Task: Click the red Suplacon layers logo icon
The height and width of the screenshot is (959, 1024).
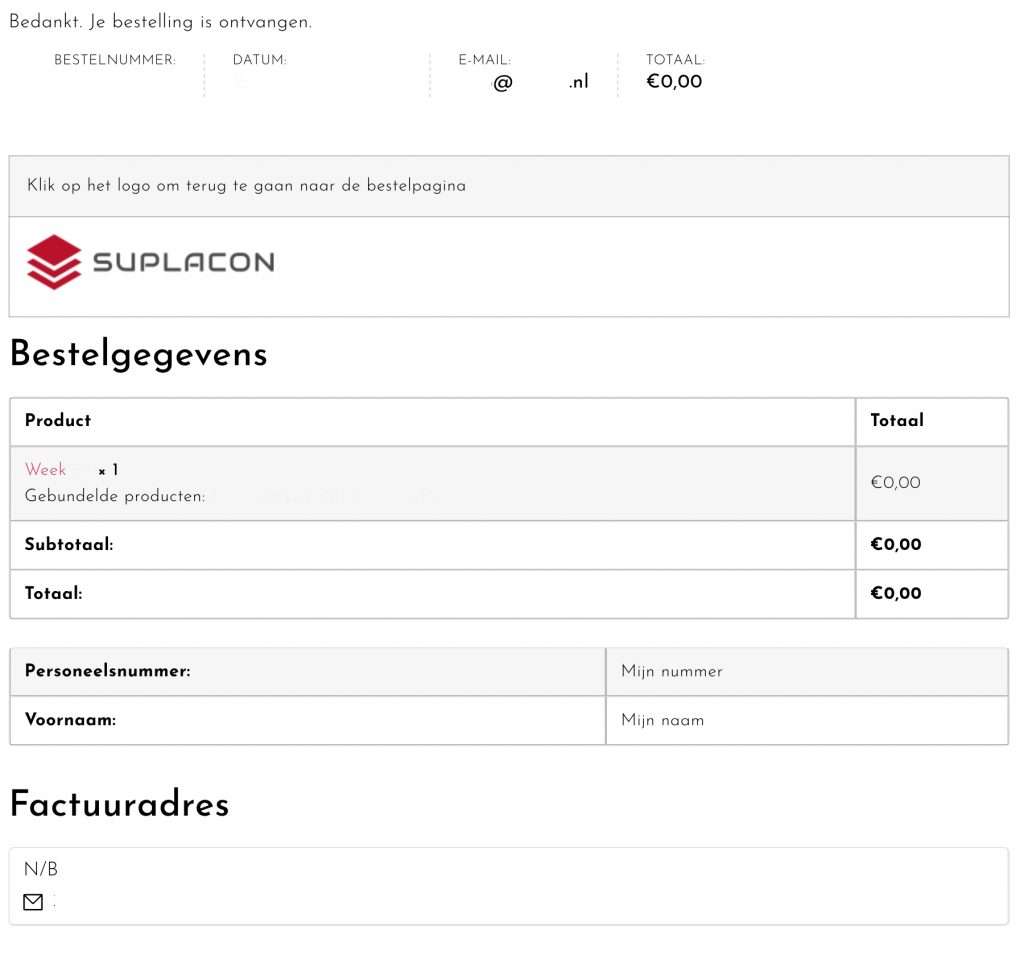Action: [x=54, y=262]
